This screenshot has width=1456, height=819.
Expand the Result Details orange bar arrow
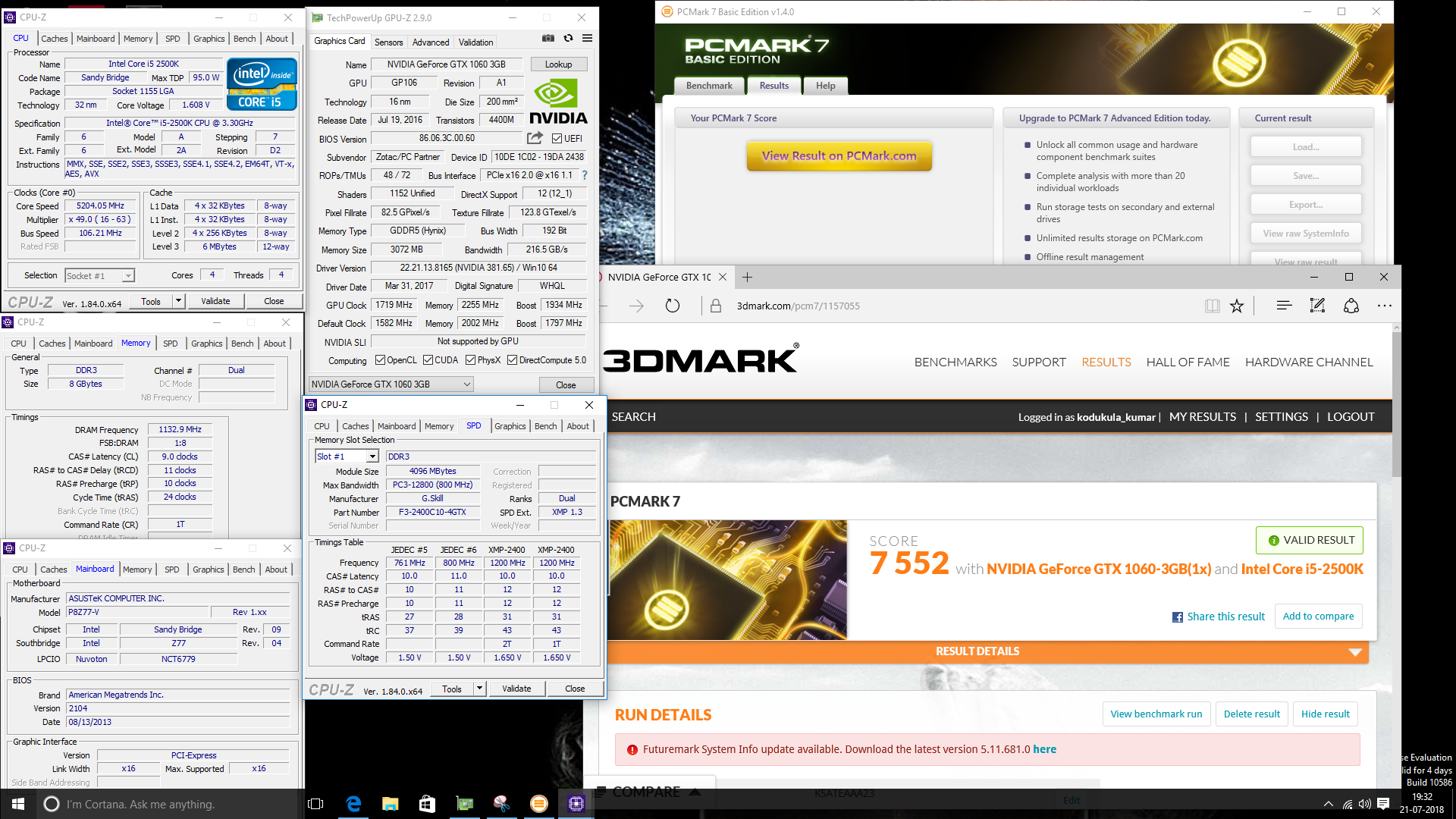click(x=1355, y=651)
